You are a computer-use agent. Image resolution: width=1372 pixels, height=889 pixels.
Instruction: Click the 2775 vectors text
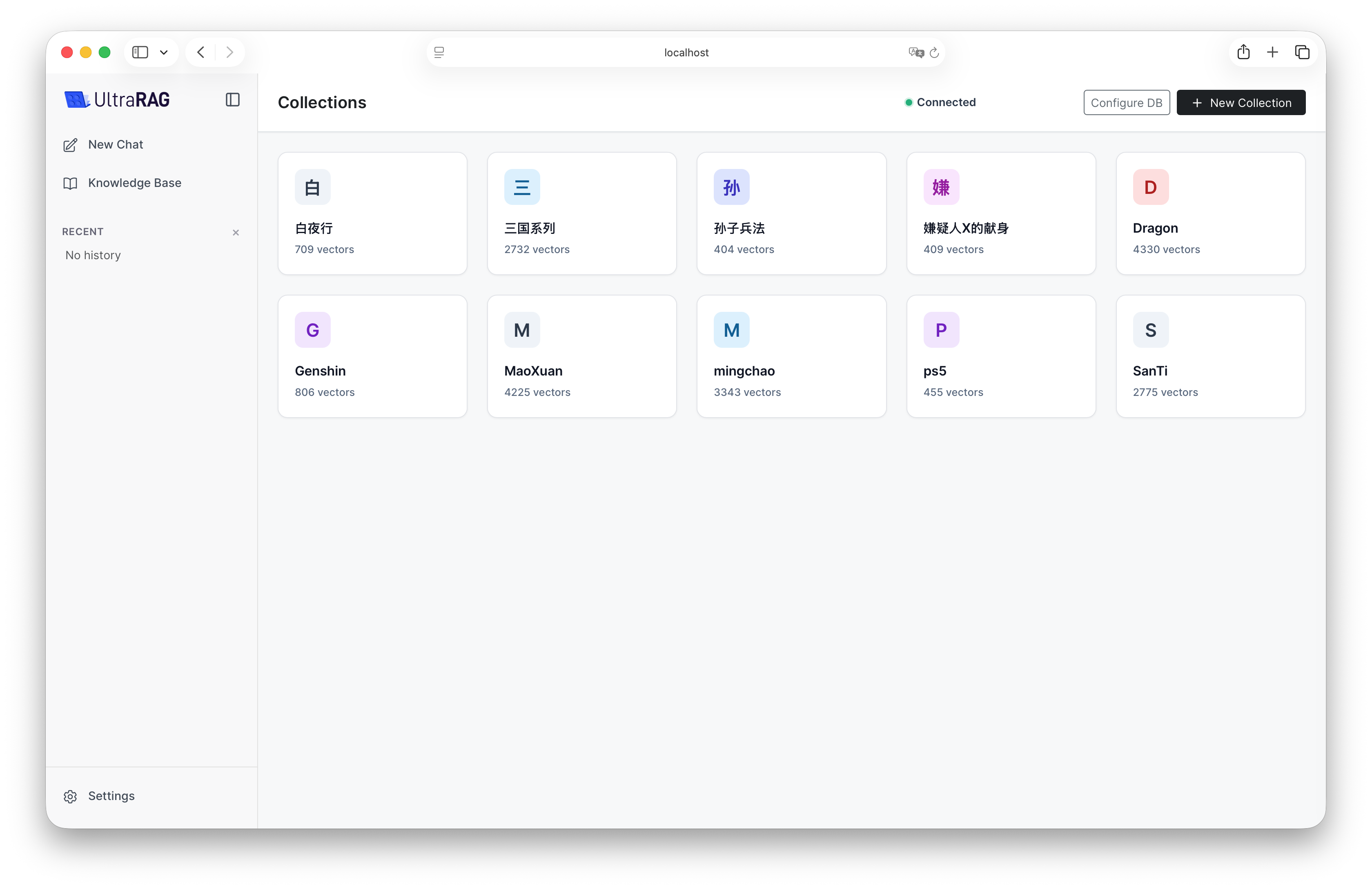1165,392
